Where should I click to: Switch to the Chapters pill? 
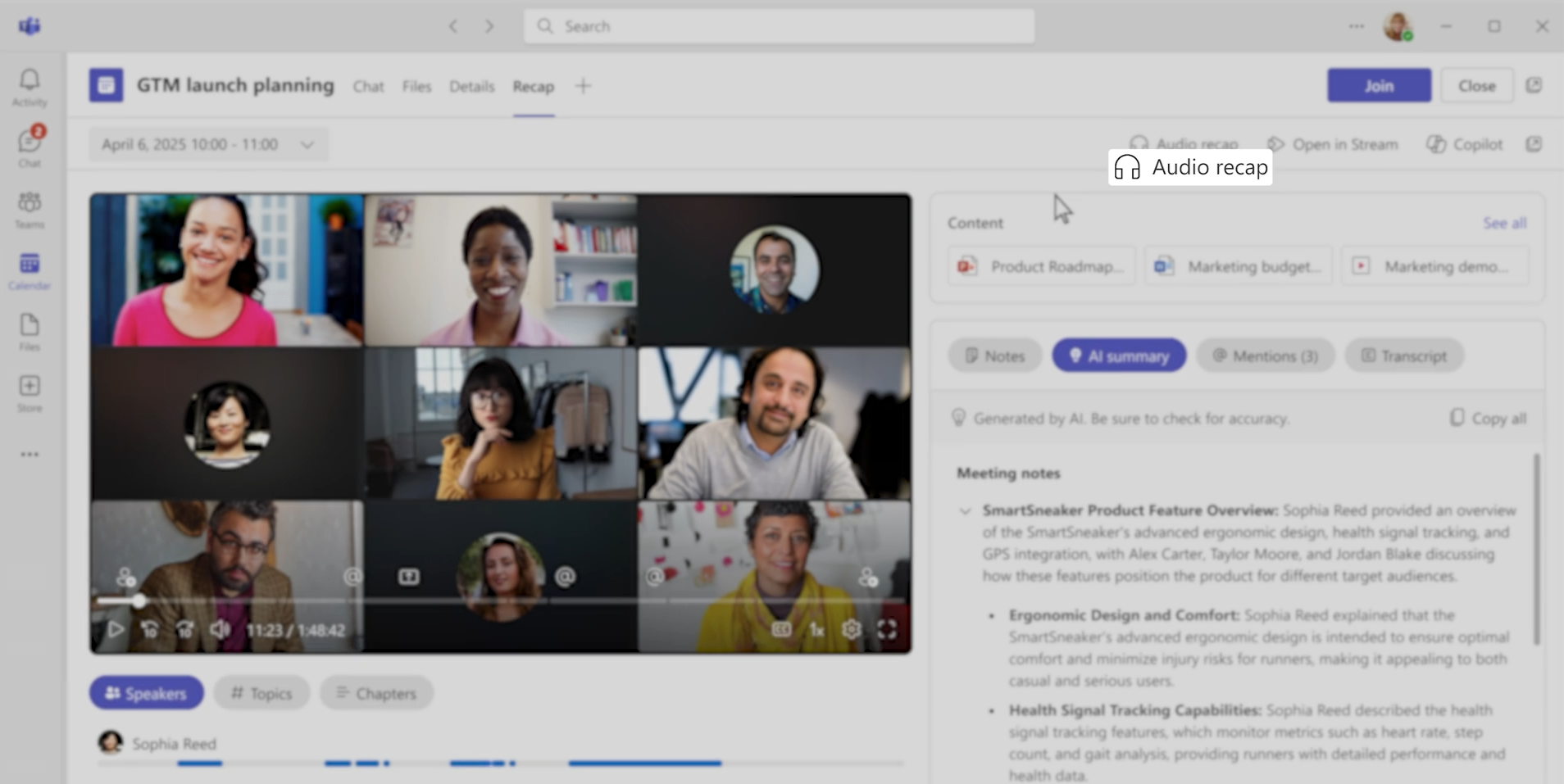pos(376,693)
